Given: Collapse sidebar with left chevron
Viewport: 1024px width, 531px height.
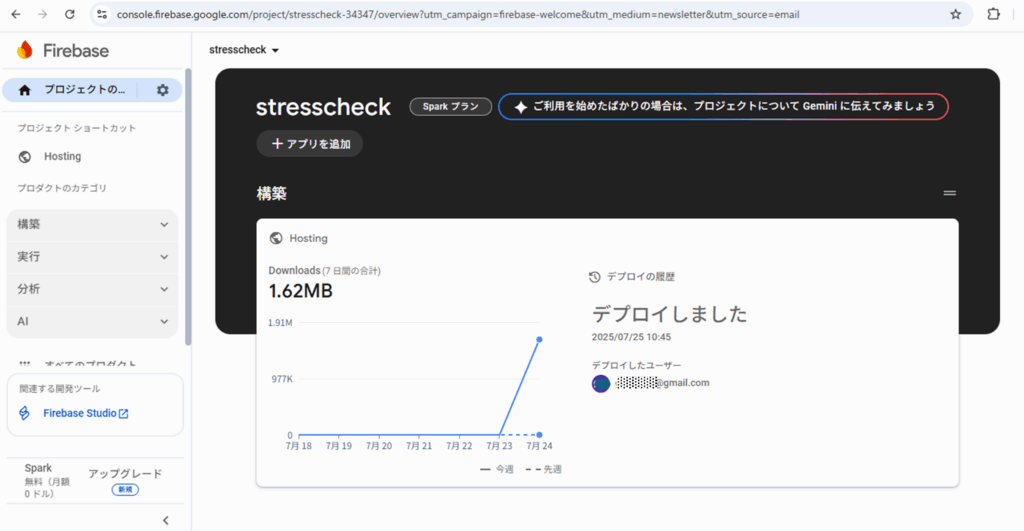Looking at the screenshot, I should click(166, 521).
